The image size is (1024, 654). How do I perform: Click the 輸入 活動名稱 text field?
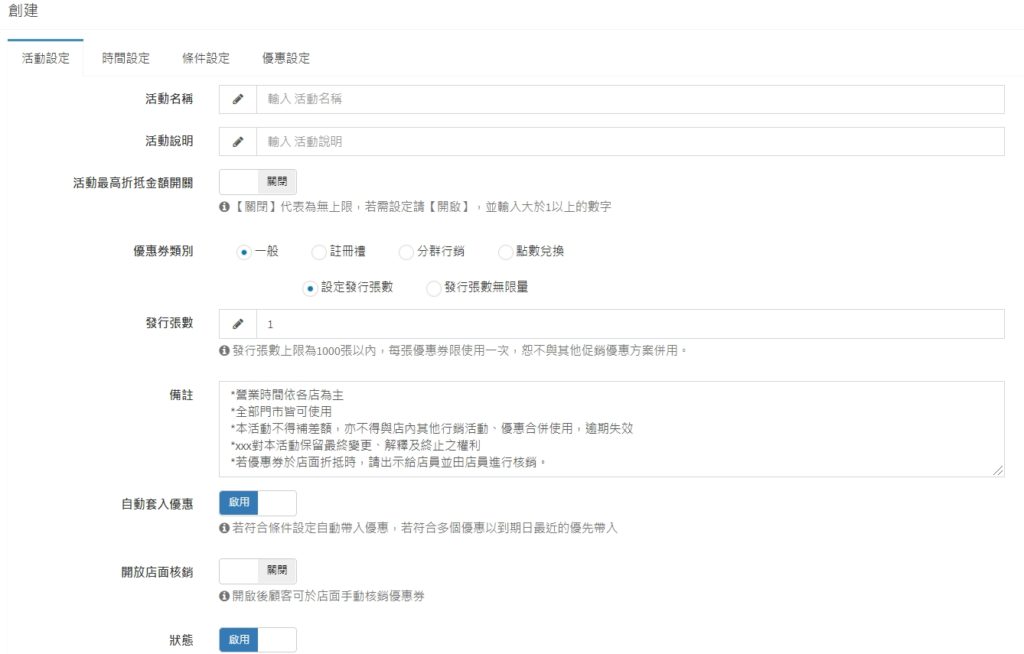[x=630, y=100]
